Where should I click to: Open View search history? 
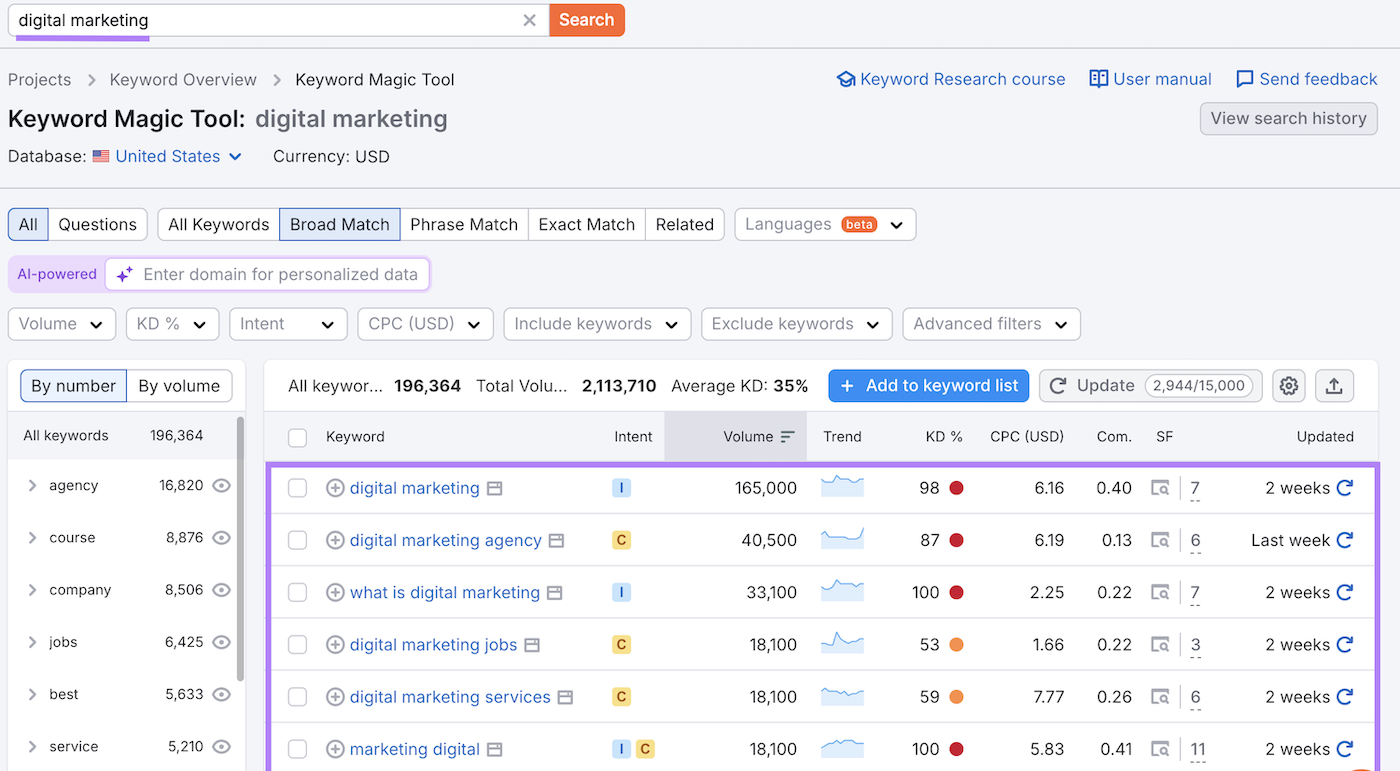coord(1288,118)
